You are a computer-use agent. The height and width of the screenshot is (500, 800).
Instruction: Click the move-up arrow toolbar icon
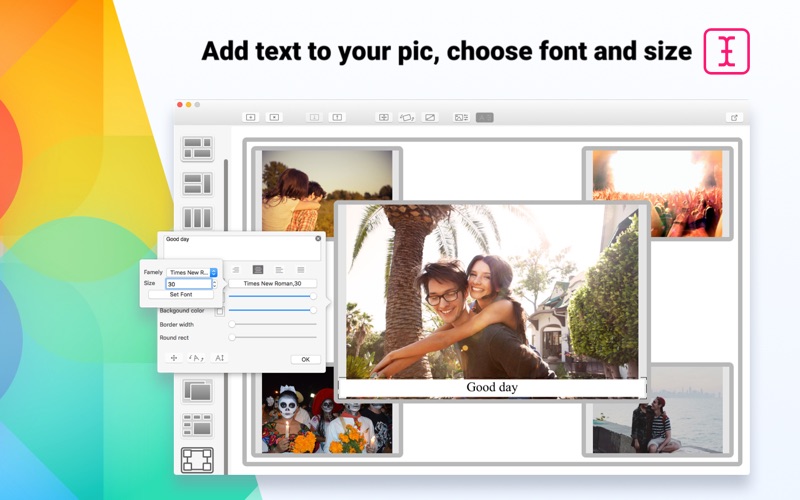click(x=337, y=117)
